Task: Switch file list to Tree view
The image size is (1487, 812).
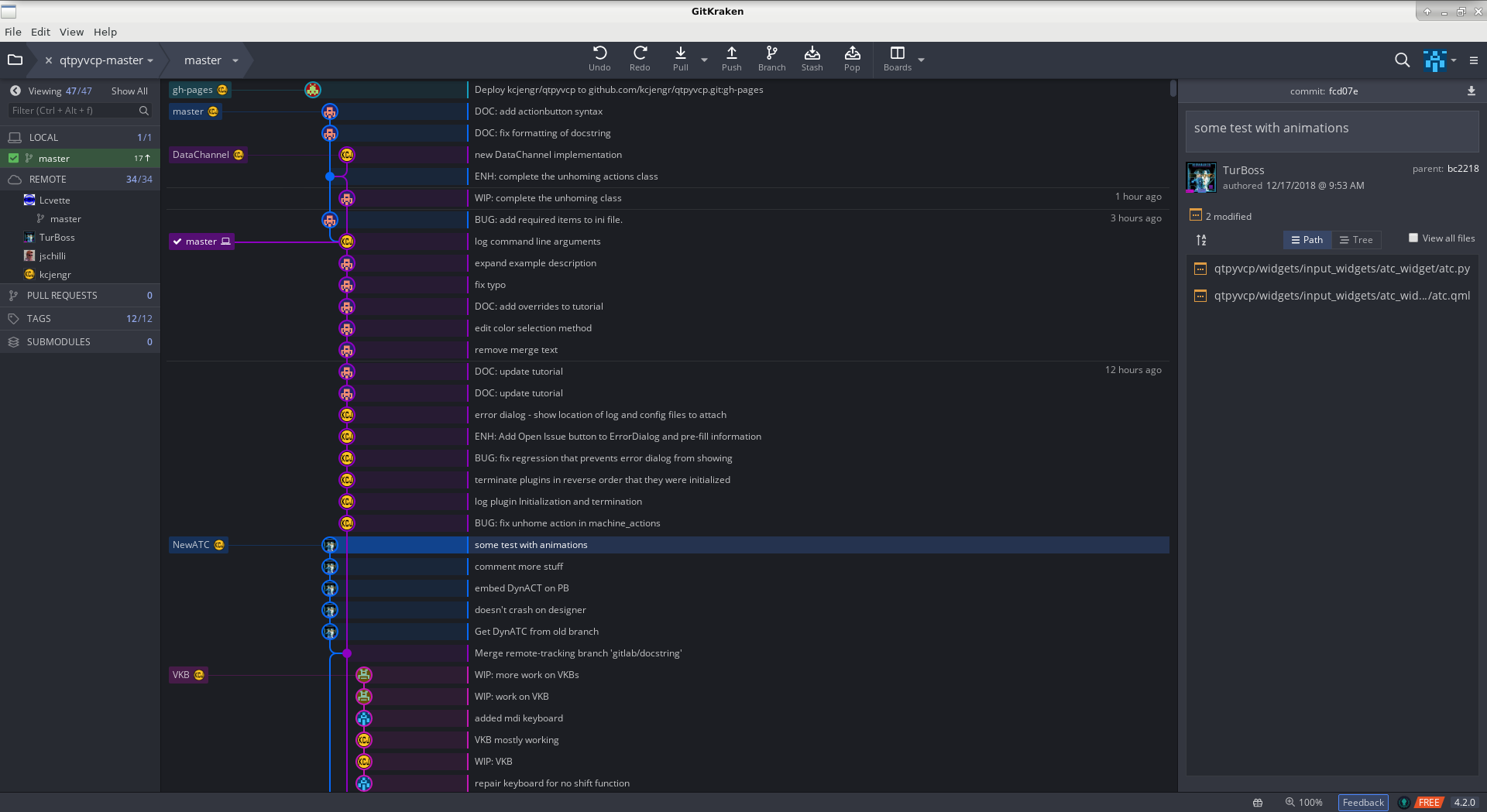Action: (x=1356, y=240)
